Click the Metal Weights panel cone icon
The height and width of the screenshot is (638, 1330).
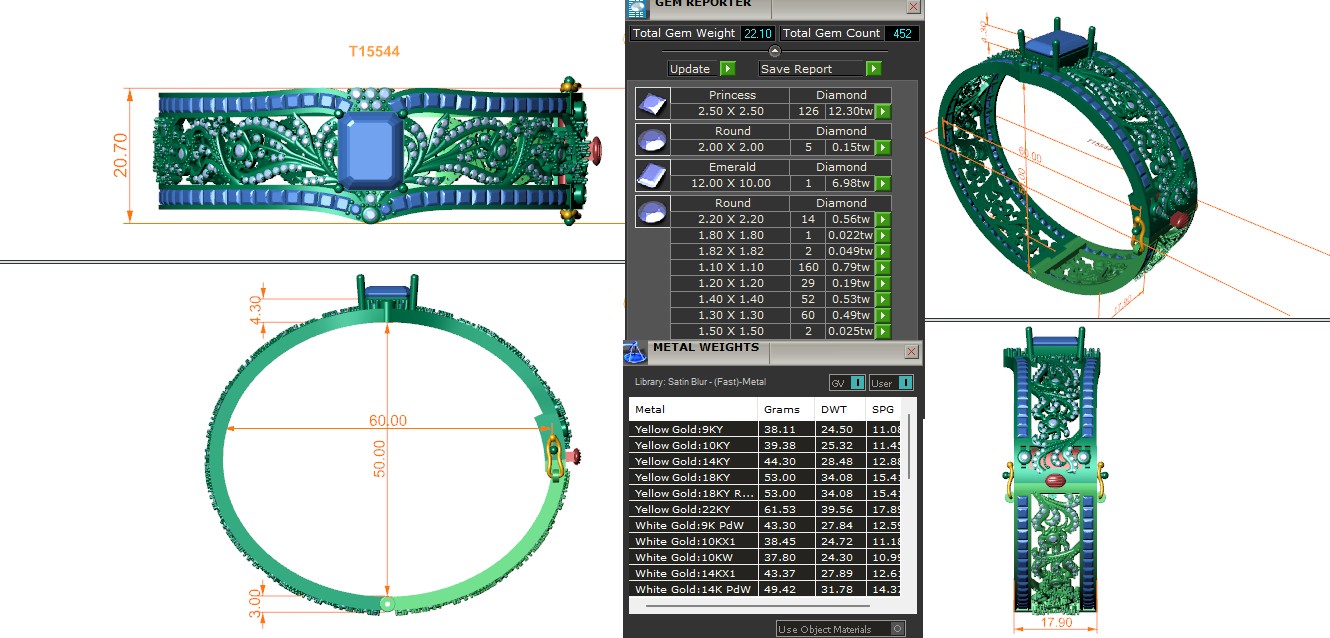point(634,352)
